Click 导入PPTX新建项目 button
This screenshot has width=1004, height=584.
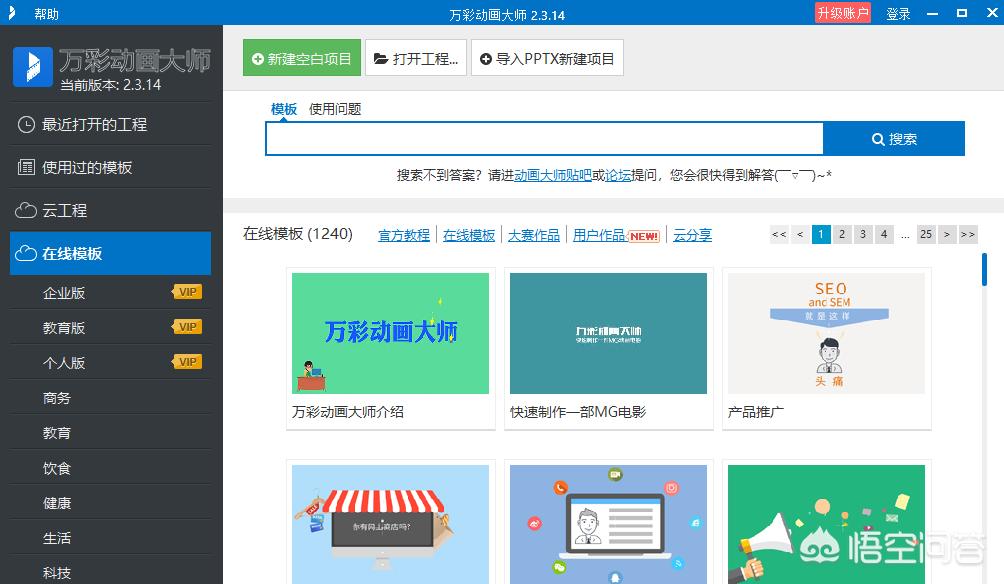[547, 58]
